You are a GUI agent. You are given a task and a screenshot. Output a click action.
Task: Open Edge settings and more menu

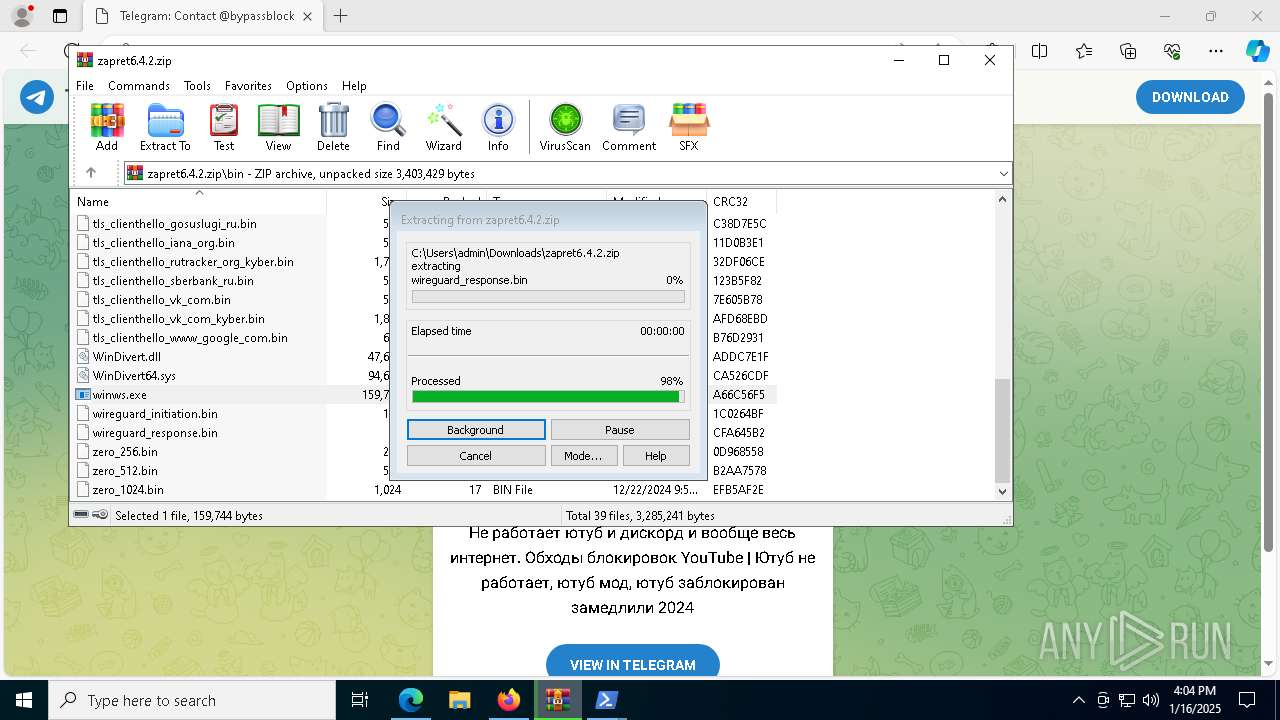(1216, 51)
